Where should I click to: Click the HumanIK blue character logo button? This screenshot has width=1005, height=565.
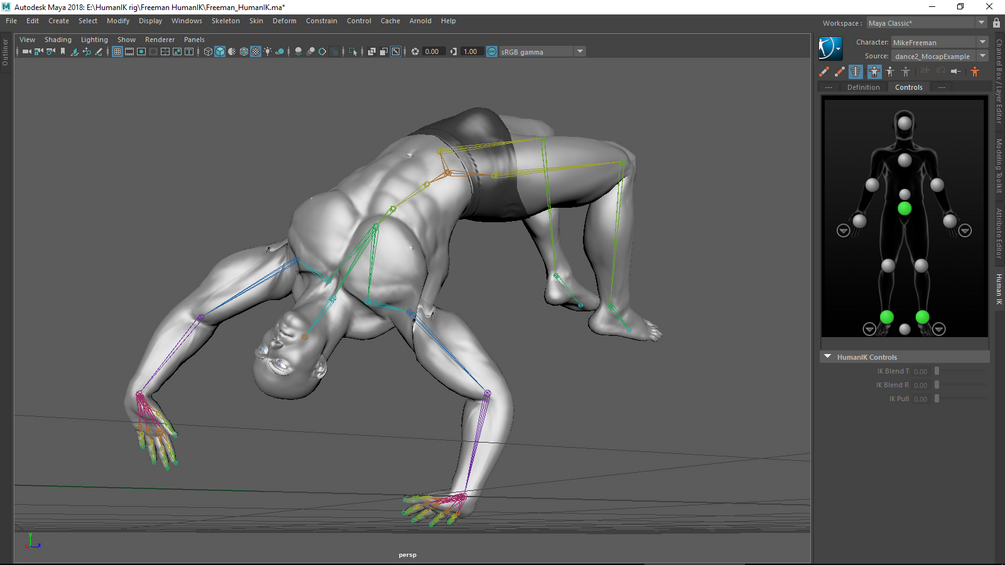coord(830,48)
